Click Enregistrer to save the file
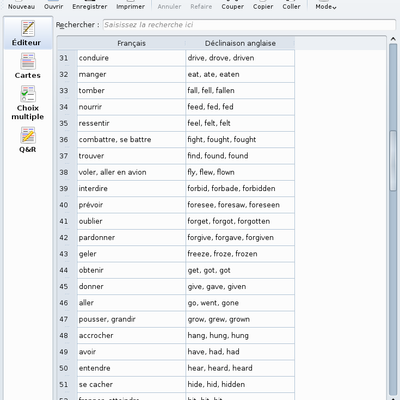The width and height of the screenshot is (400, 400). coord(90,5)
